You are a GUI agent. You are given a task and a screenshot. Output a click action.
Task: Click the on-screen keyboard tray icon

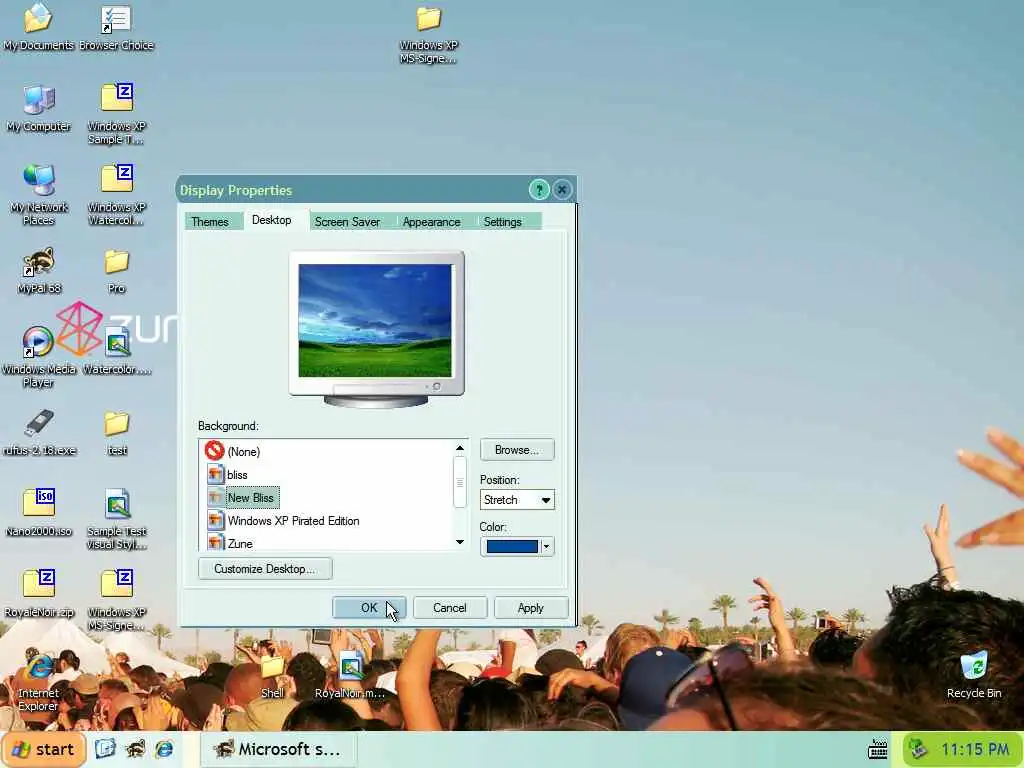pyautogui.click(x=878, y=749)
